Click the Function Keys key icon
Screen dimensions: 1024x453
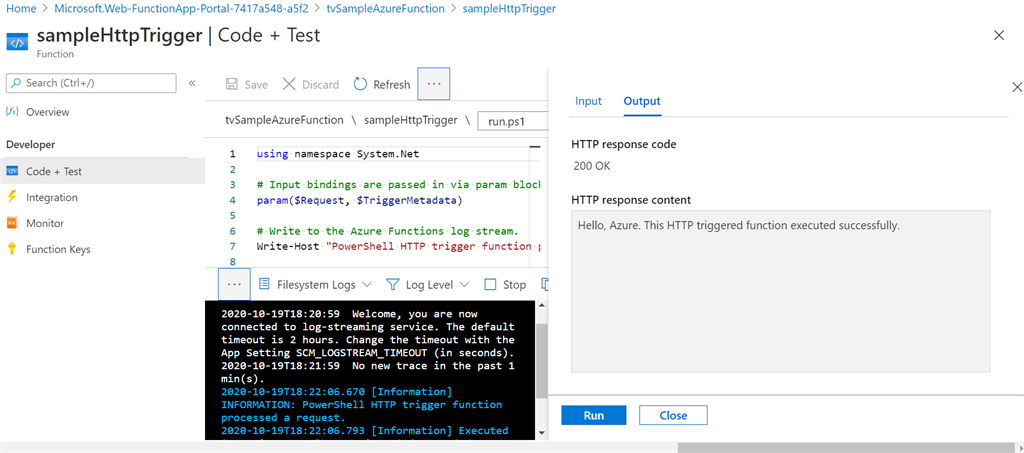click(x=12, y=249)
